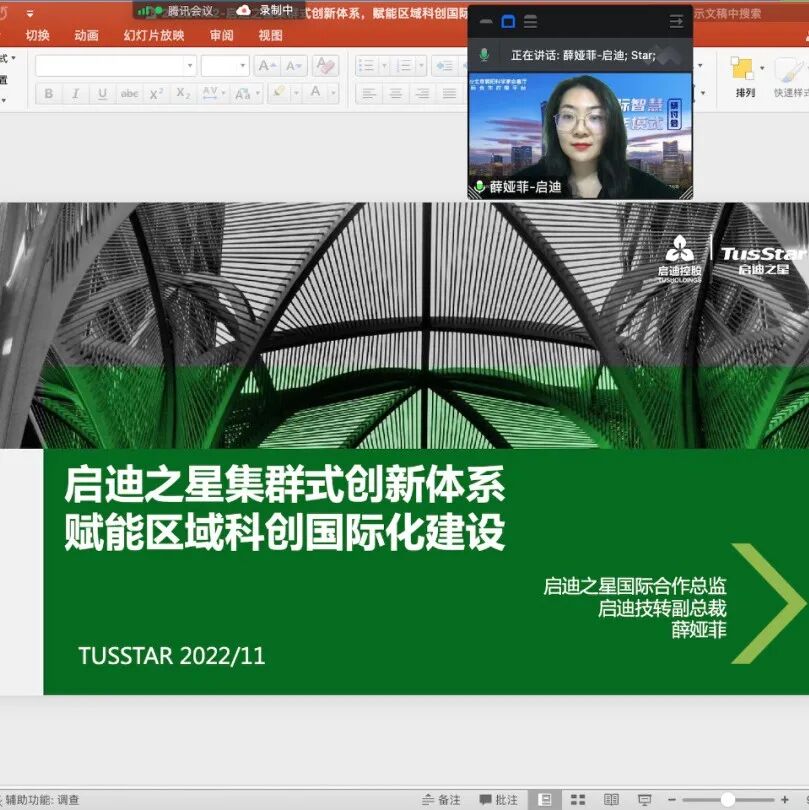Justify the text
This screenshot has width=809, height=810.
(x=449, y=94)
